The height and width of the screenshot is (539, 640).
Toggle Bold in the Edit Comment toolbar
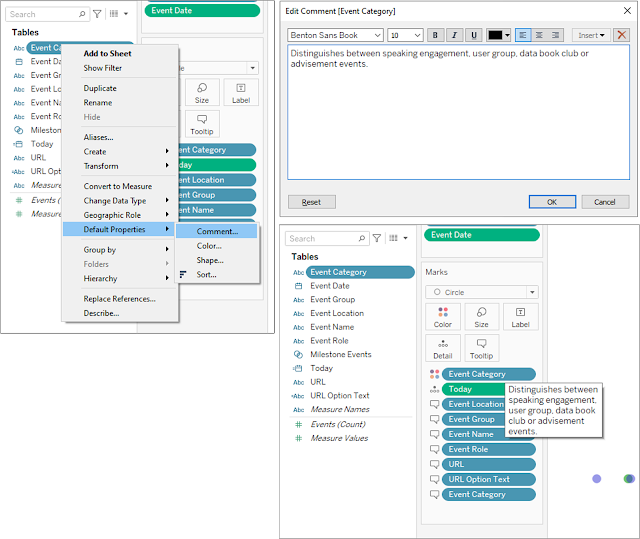[x=435, y=35]
